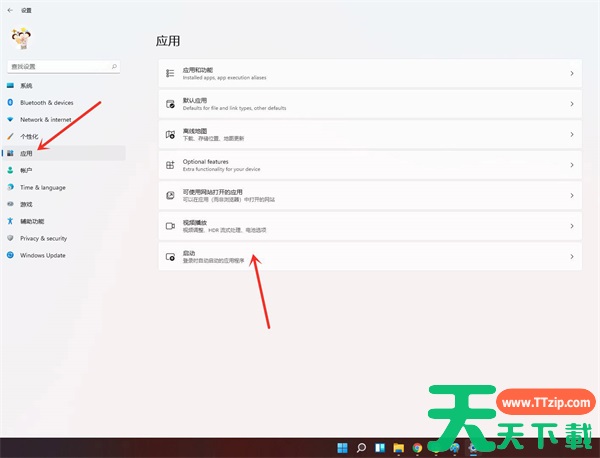Open the 启动 startup apps entry
600x458 pixels.
click(369, 257)
